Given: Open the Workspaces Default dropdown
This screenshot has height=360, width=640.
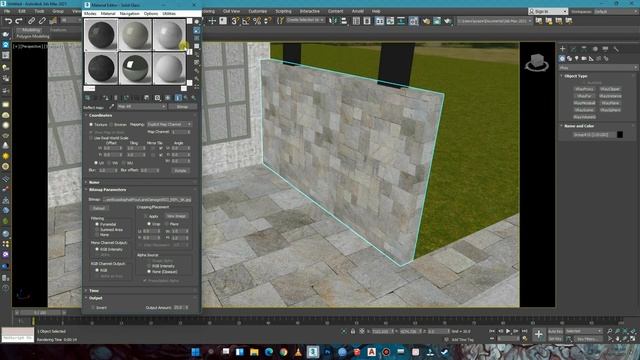Looking at the screenshot, I should click(616, 11).
